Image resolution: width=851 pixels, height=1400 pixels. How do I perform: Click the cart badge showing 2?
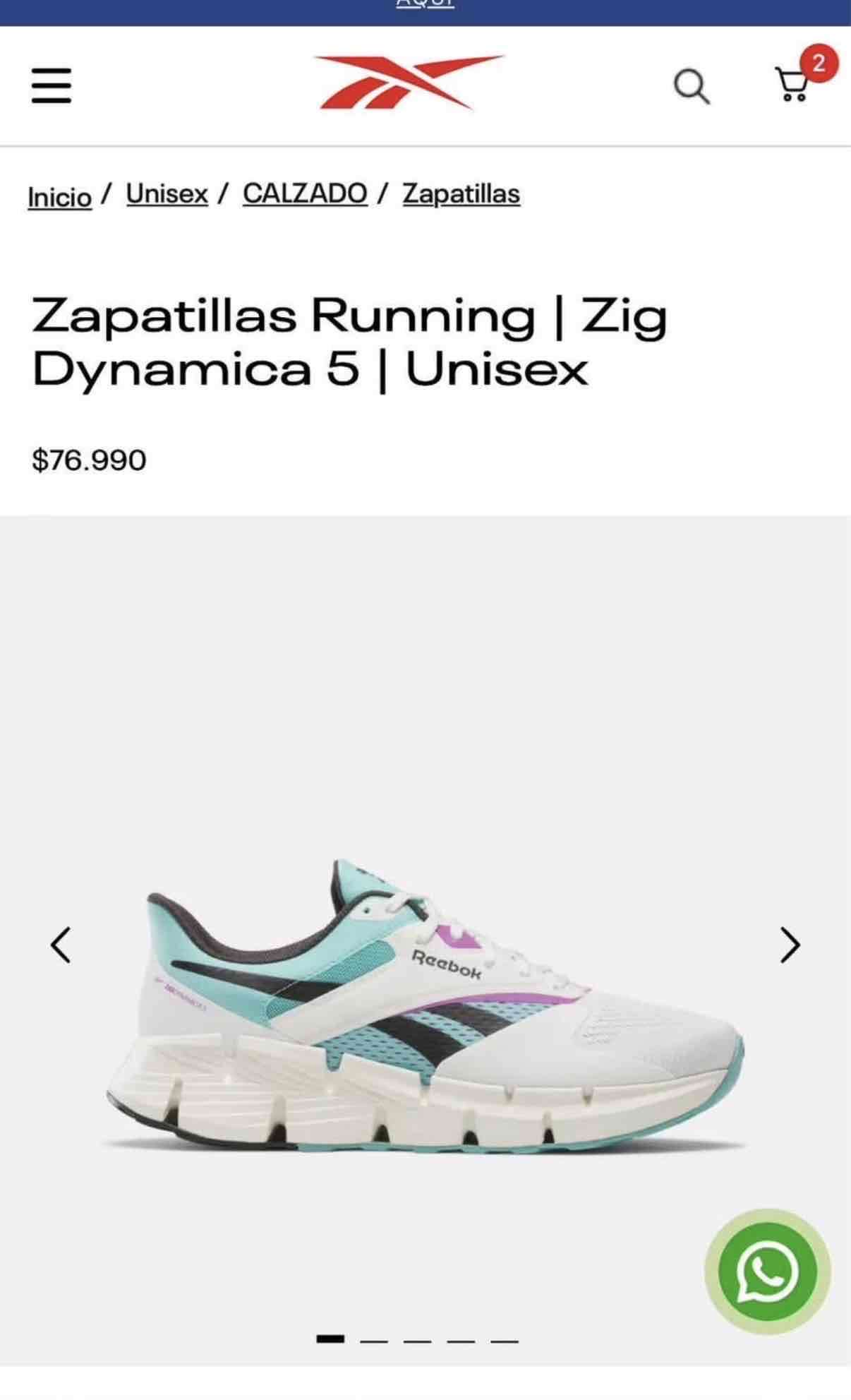819,64
